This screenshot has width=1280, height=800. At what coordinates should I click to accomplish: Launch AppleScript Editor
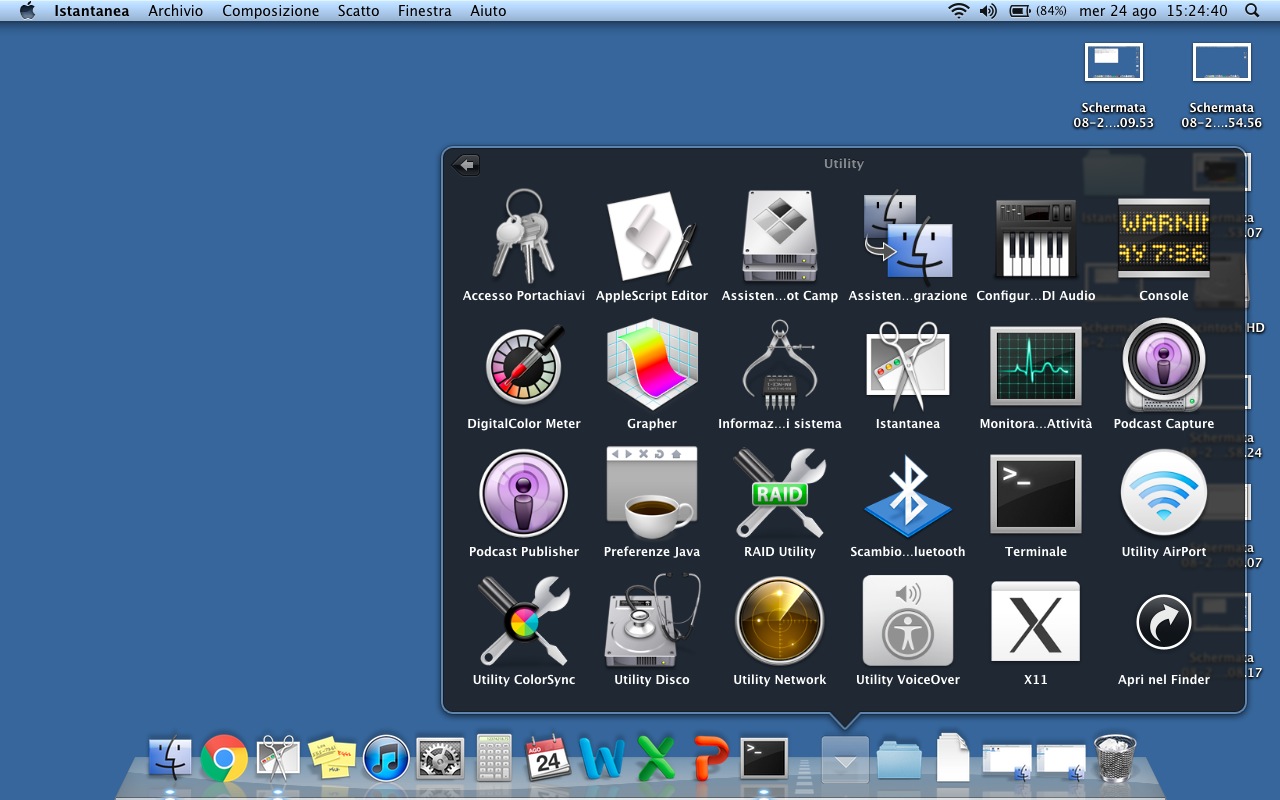[652, 236]
